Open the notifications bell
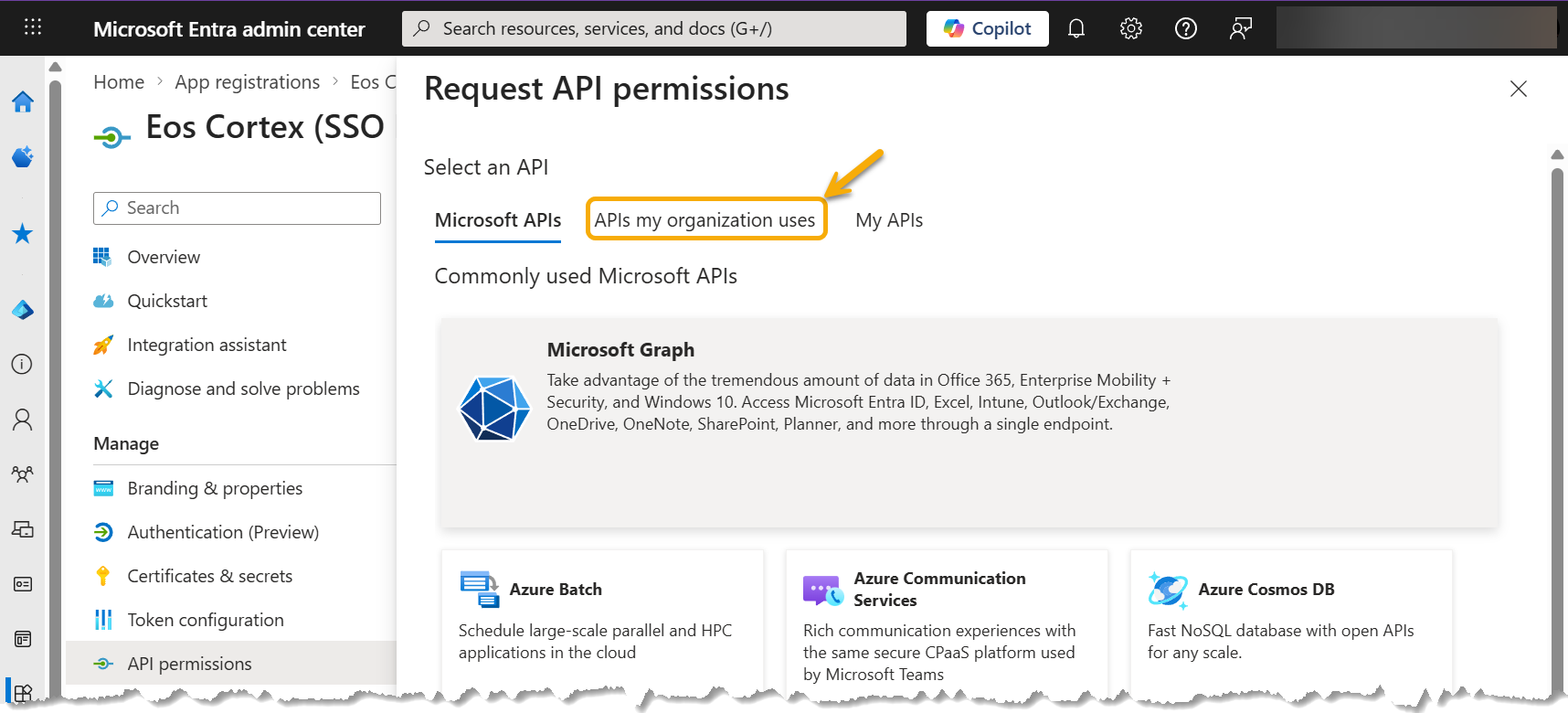Viewport: 1568px width, 713px height. click(1076, 28)
